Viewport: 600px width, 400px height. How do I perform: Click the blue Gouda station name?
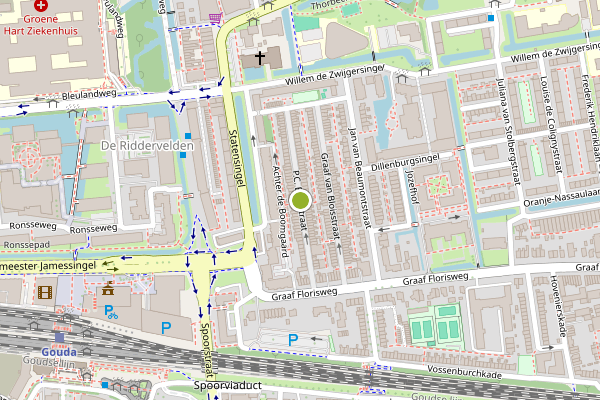click(59, 352)
